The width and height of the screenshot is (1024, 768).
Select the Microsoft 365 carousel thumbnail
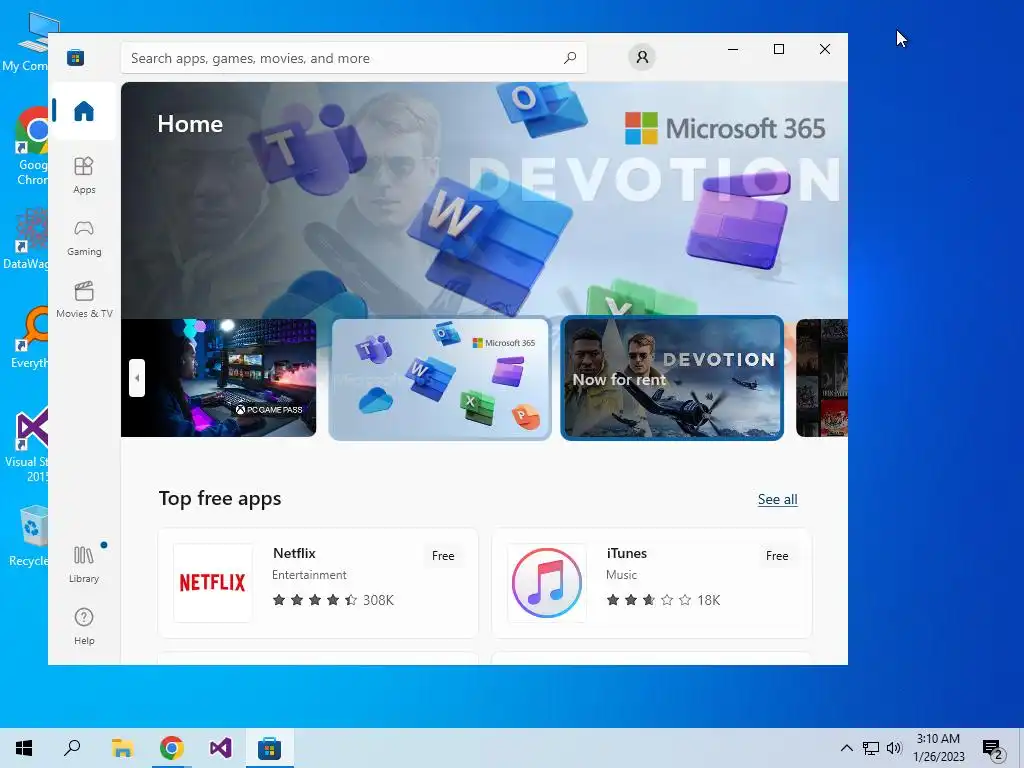point(440,378)
